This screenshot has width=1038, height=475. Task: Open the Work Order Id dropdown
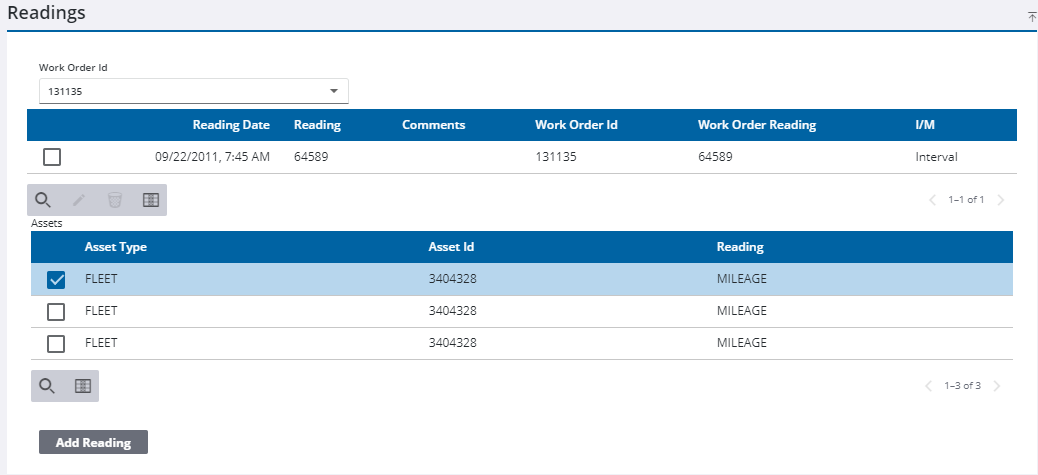pos(194,91)
